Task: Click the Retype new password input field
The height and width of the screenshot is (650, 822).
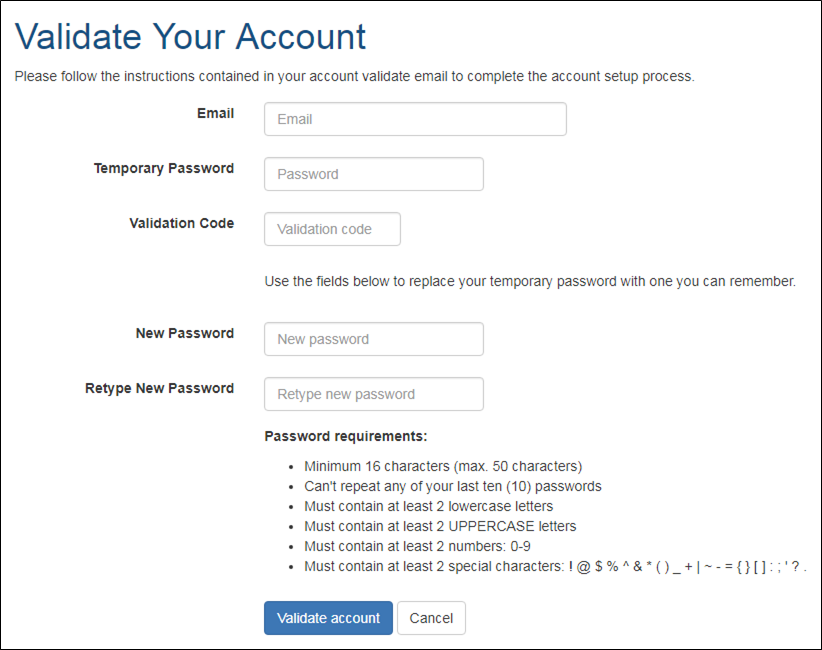Action: pyautogui.click(x=373, y=393)
